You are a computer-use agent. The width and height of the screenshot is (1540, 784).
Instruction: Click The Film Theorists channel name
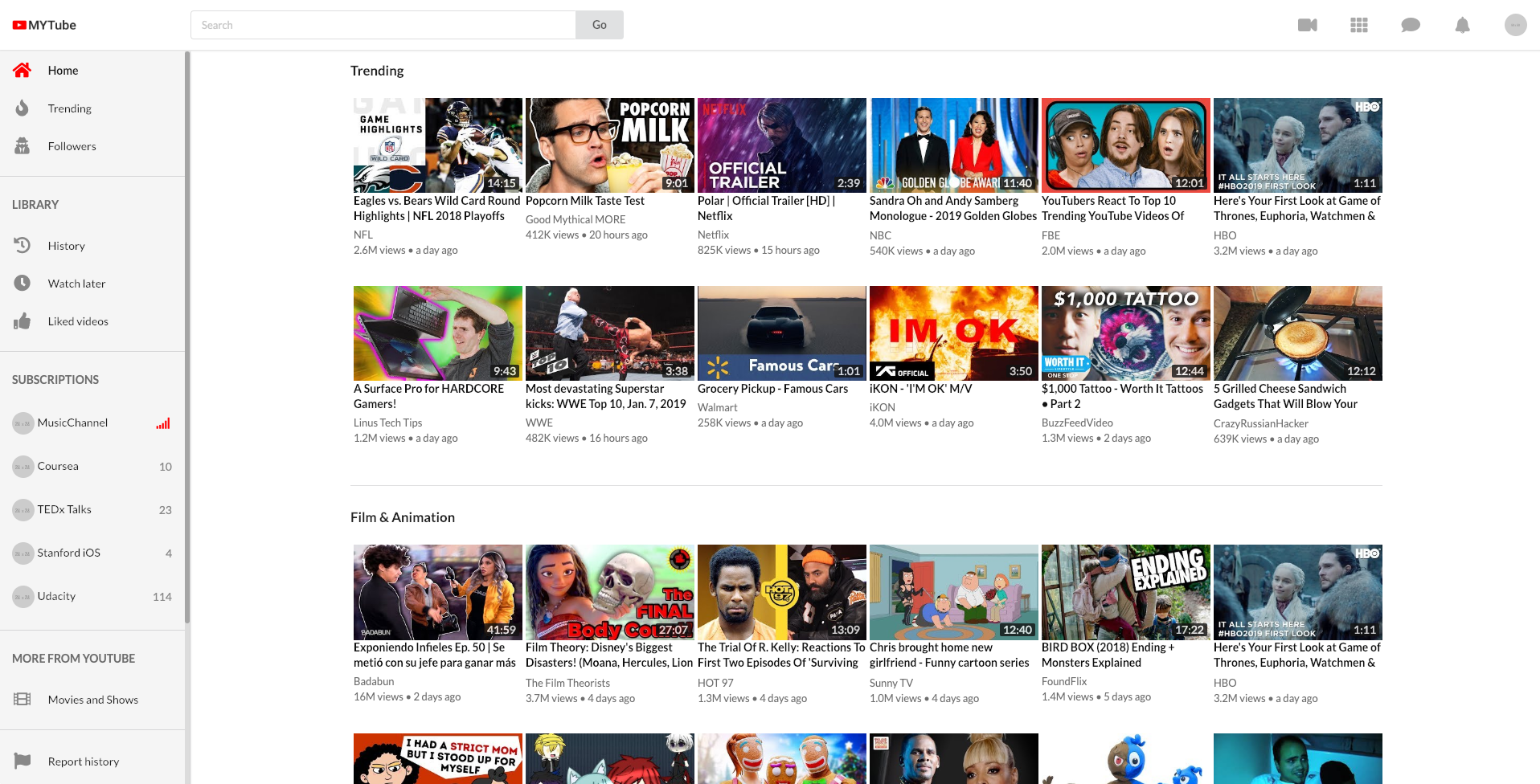pyautogui.click(x=567, y=683)
